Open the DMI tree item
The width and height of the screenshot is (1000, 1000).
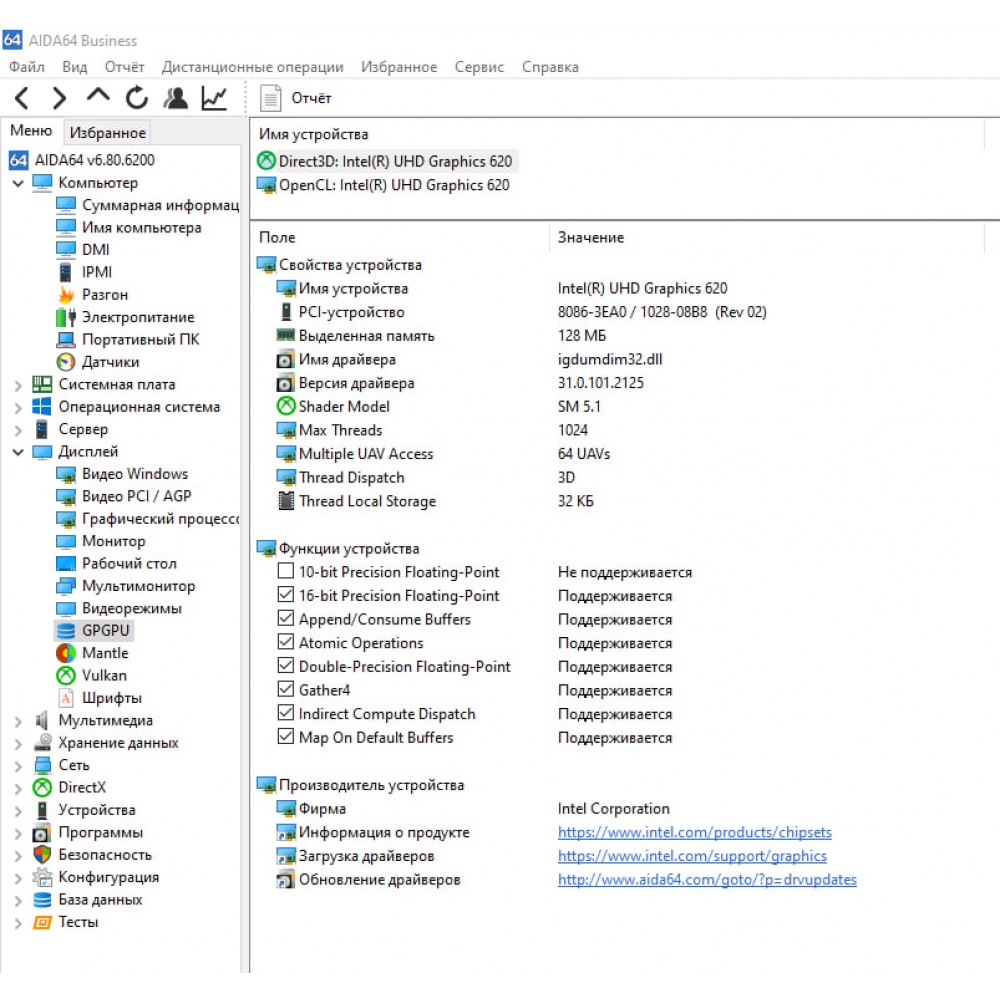[83, 249]
